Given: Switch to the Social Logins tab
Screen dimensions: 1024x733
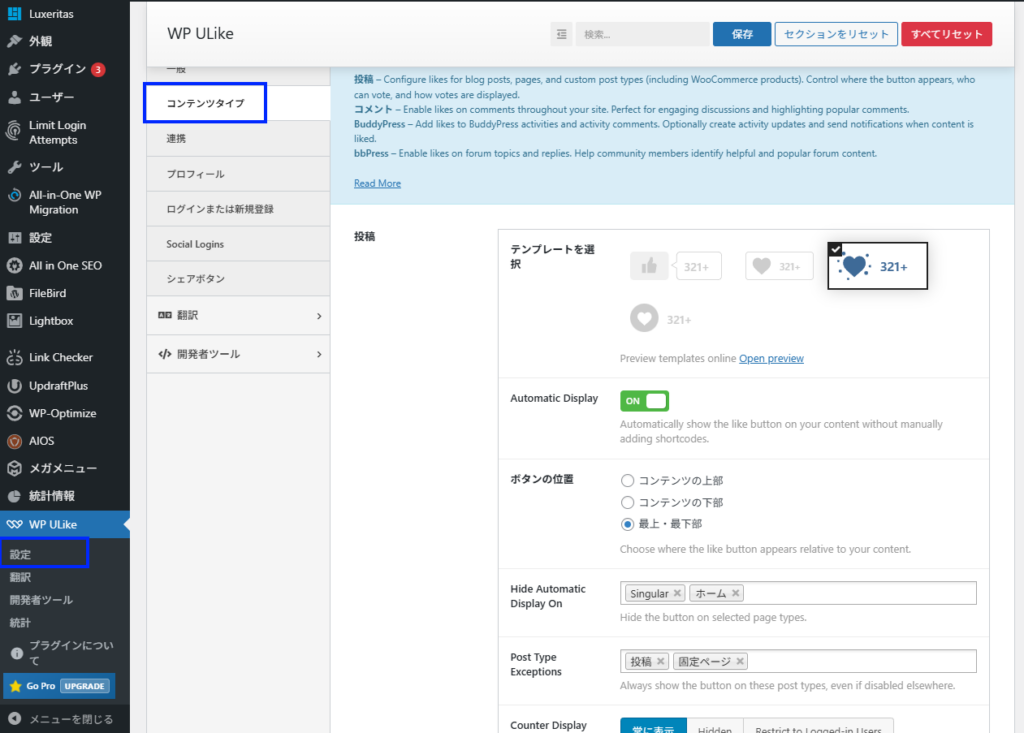Looking at the screenshot, I should tap(195, 244).
